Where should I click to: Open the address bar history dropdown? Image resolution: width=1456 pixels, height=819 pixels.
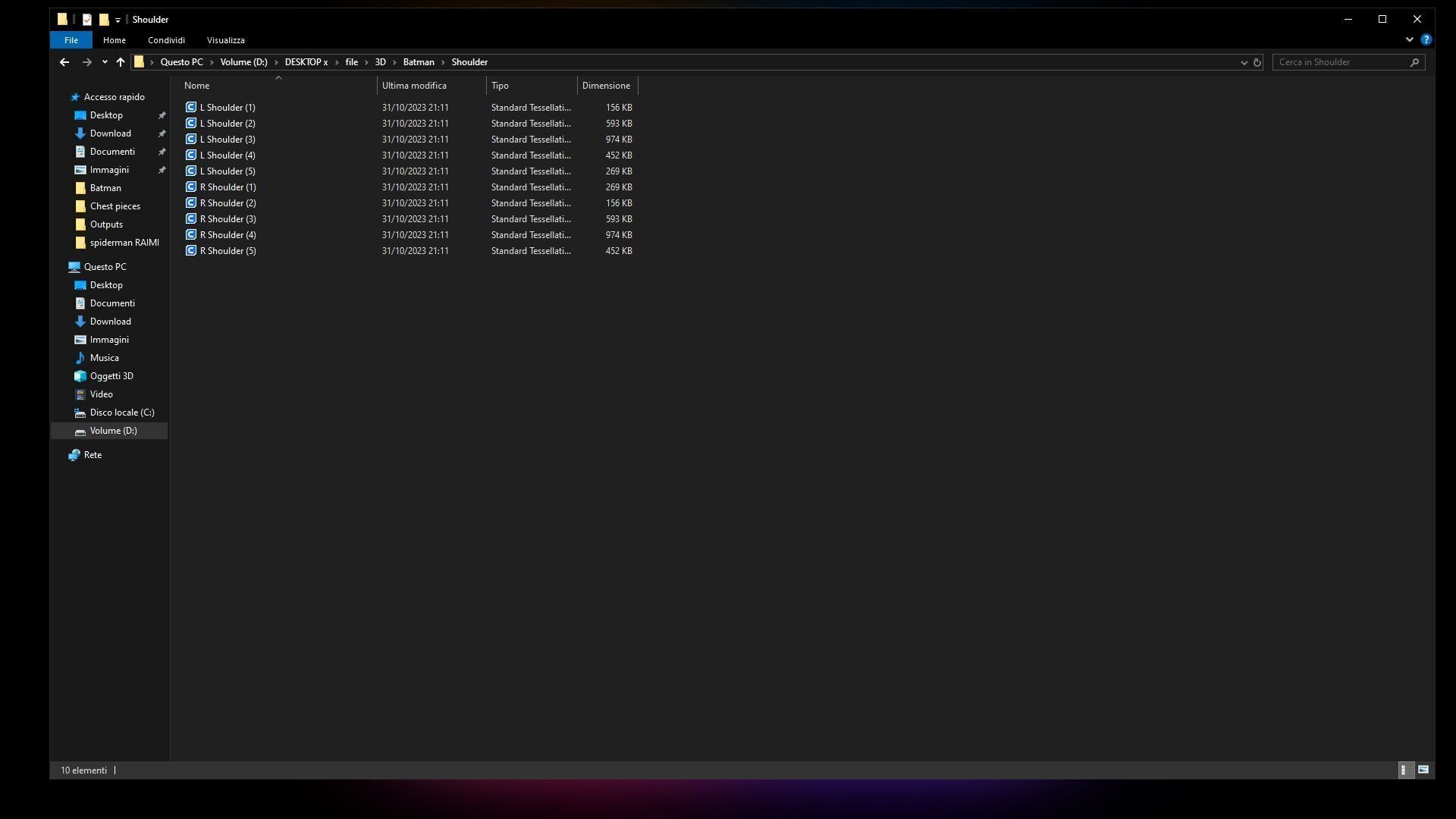tap(1244, 62)
